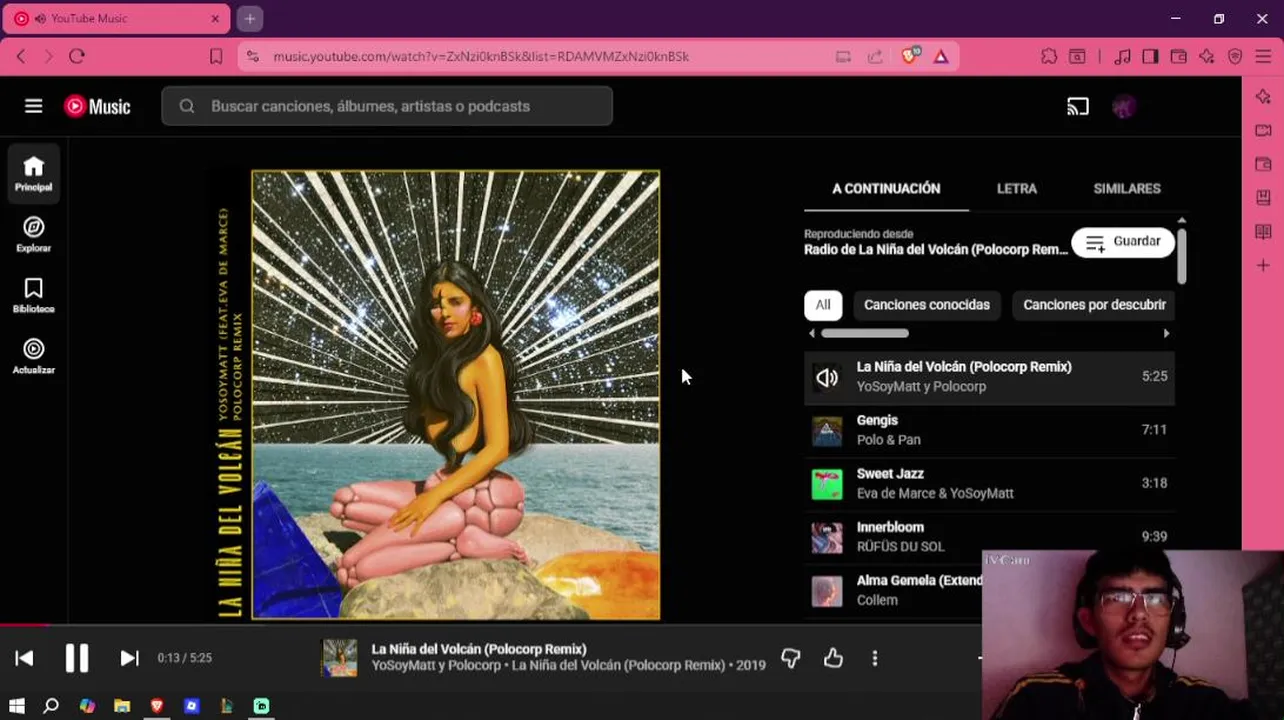The image size is (1284, 720).
Task: Open Biblioteca in the sidebar
Action: [34, 296]
